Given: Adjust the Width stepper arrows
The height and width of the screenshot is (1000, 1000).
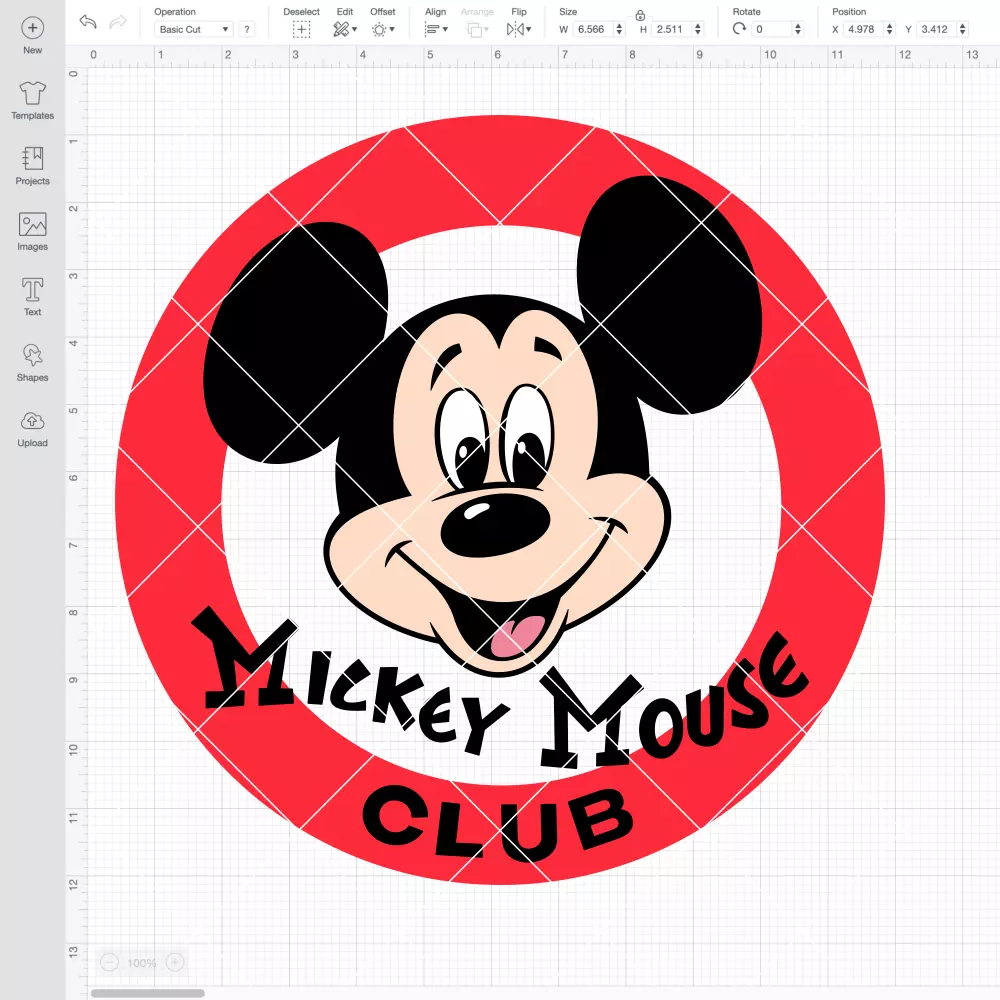Looking at the screenshot, I should coord(619,29).
